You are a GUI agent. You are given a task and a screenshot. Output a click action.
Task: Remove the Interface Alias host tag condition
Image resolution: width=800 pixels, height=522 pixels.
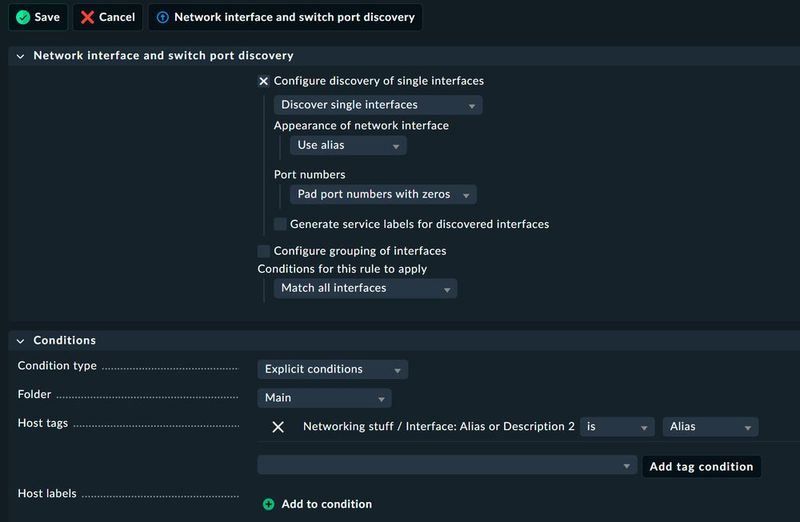click(278, 427)
